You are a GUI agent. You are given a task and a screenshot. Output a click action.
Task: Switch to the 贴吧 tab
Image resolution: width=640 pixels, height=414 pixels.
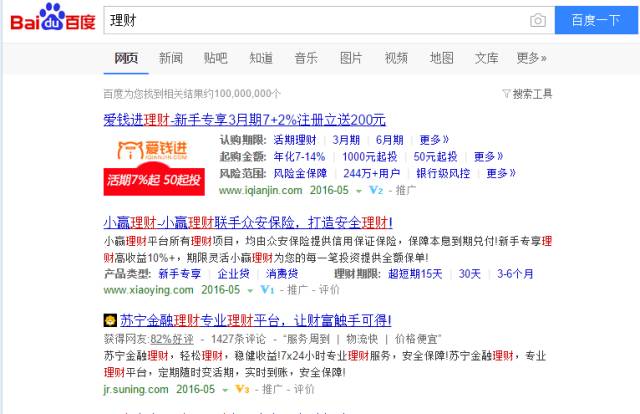[x=216, y=58]
